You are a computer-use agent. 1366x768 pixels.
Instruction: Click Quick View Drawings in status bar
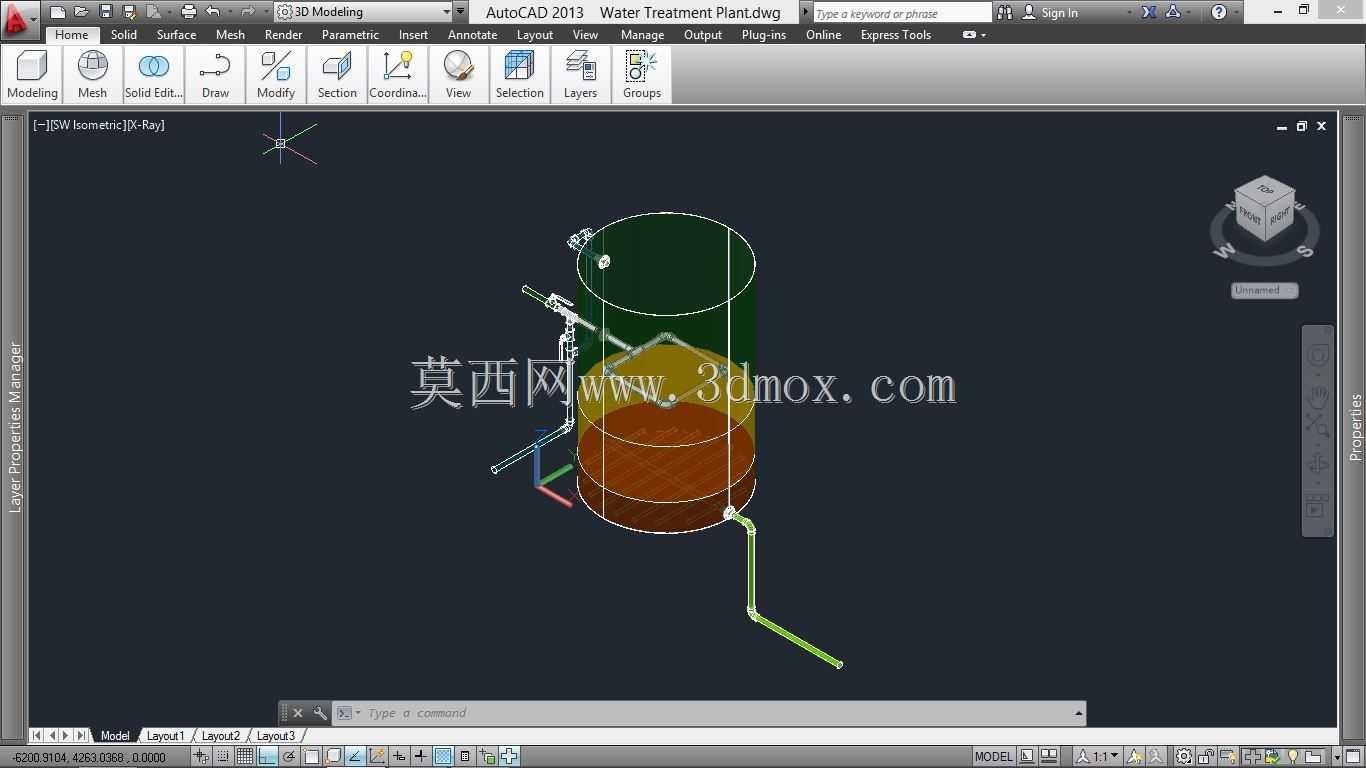click(x=1049, y=756)
